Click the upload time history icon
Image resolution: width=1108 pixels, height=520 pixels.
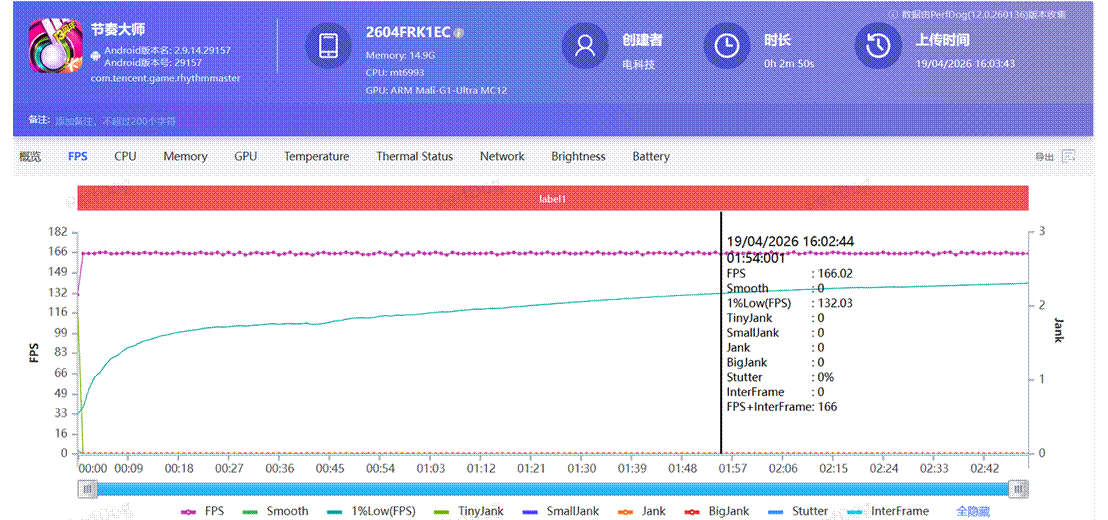point(878,46)
